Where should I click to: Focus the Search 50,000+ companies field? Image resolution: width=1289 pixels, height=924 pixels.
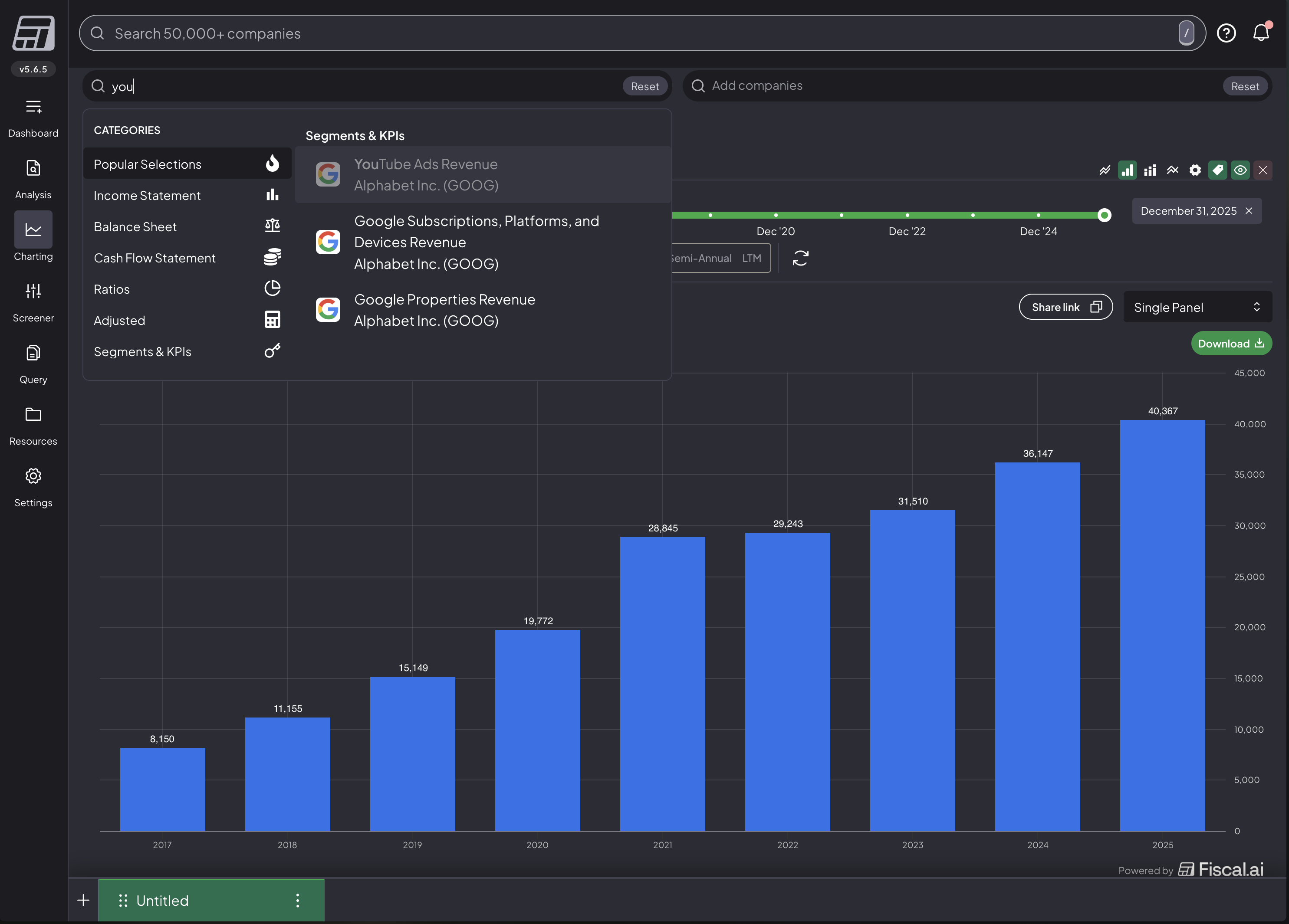point(642,33)
